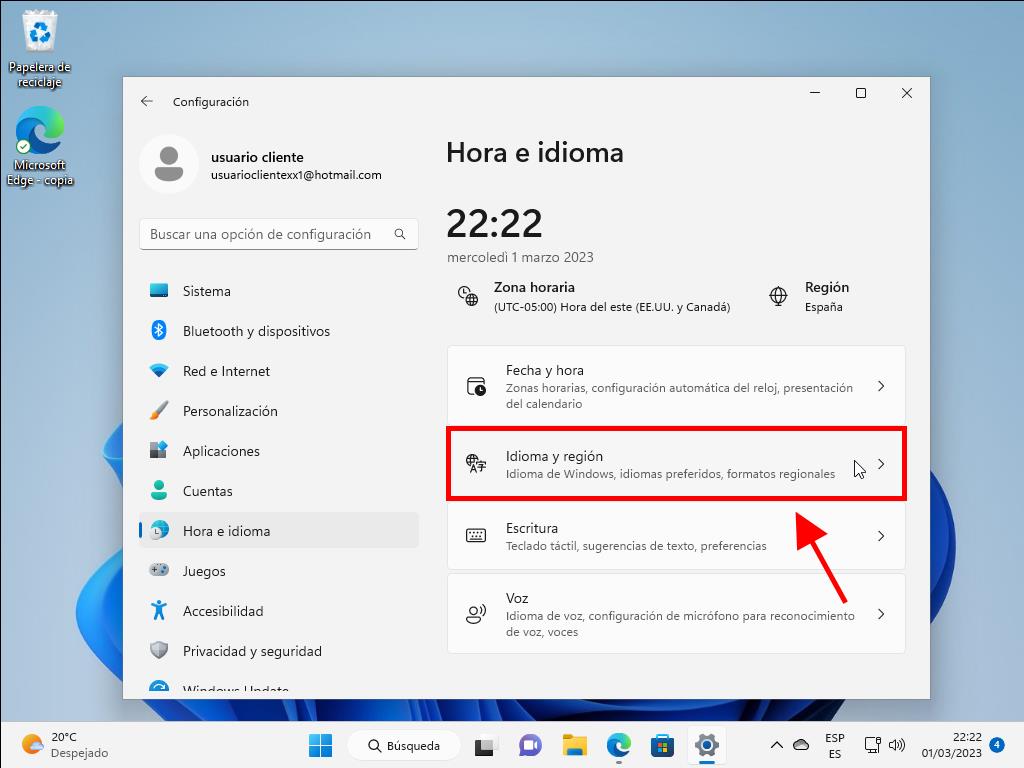Open Juegos settings category
Viewport: 1024px width, 768px height.
coord(204,571)
